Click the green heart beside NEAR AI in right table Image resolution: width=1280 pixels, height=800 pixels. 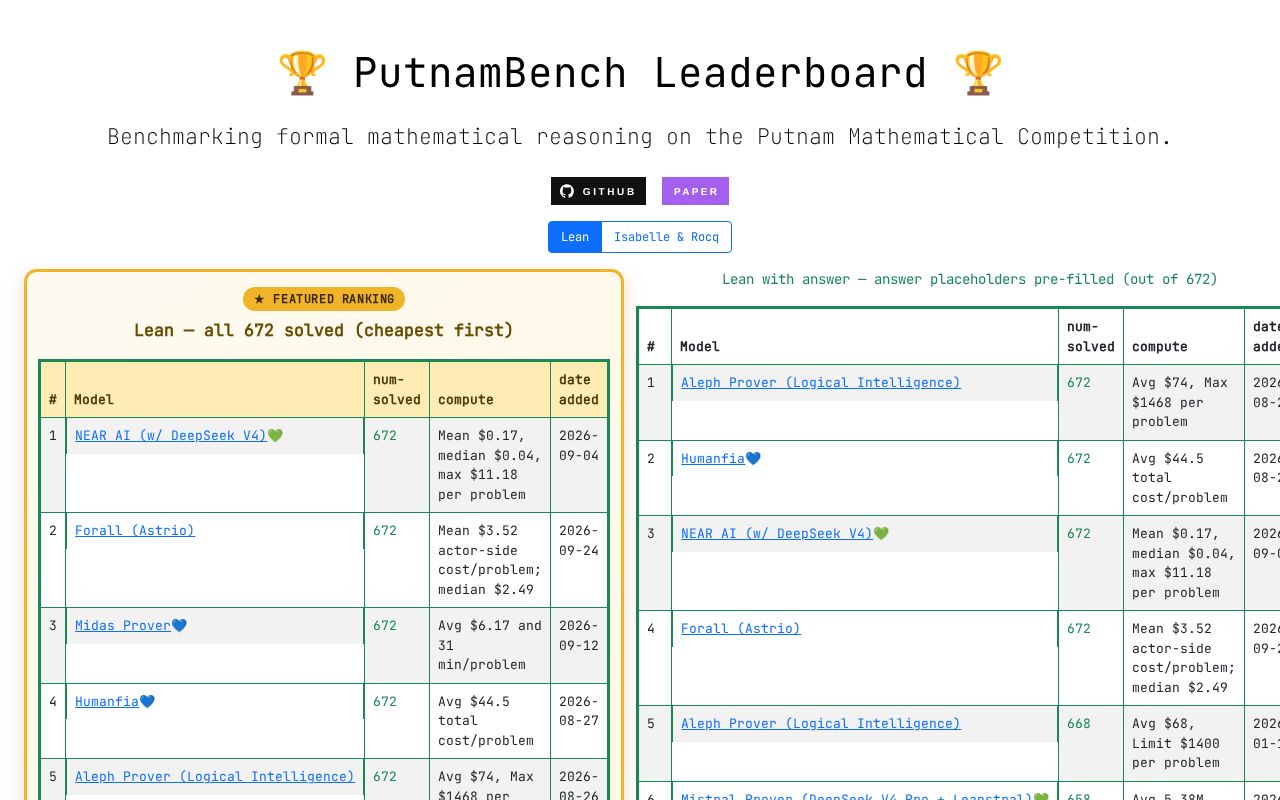point(882,533)
